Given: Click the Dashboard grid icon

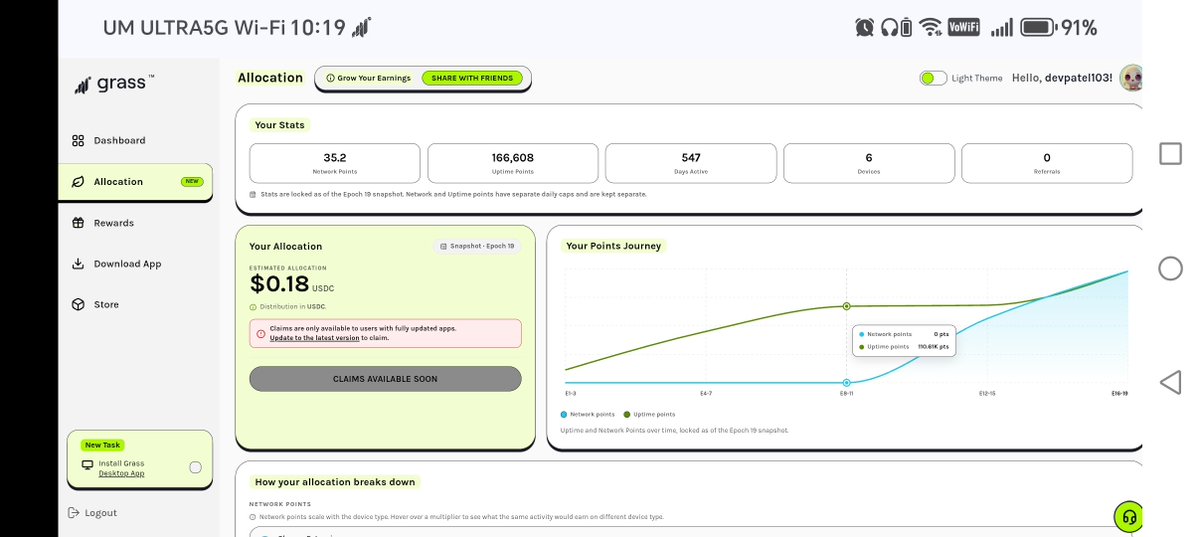Looking at the screenshot, I should [78, 141].
